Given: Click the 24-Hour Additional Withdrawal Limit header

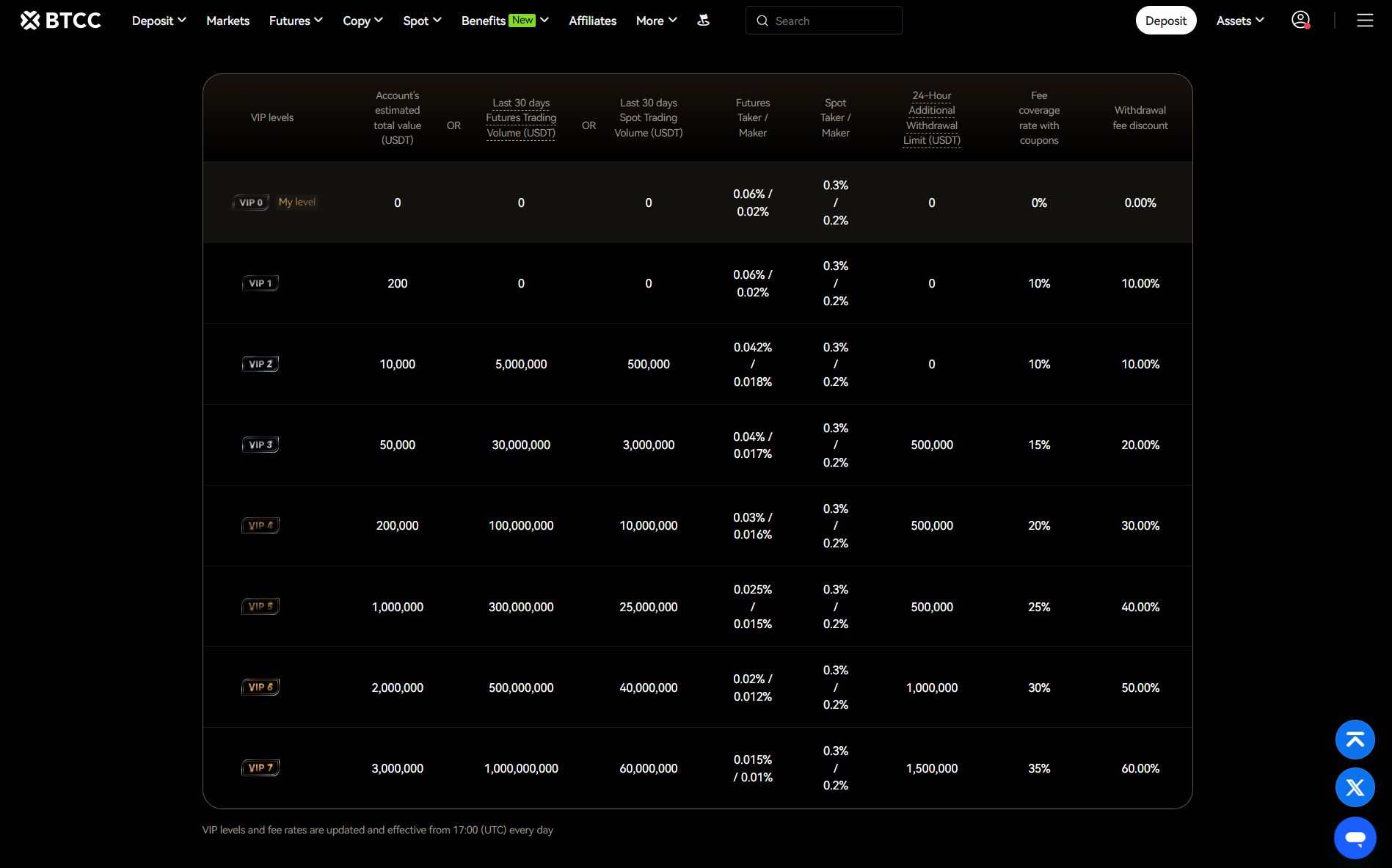Looking at the screenshot, I should [932, 117].
